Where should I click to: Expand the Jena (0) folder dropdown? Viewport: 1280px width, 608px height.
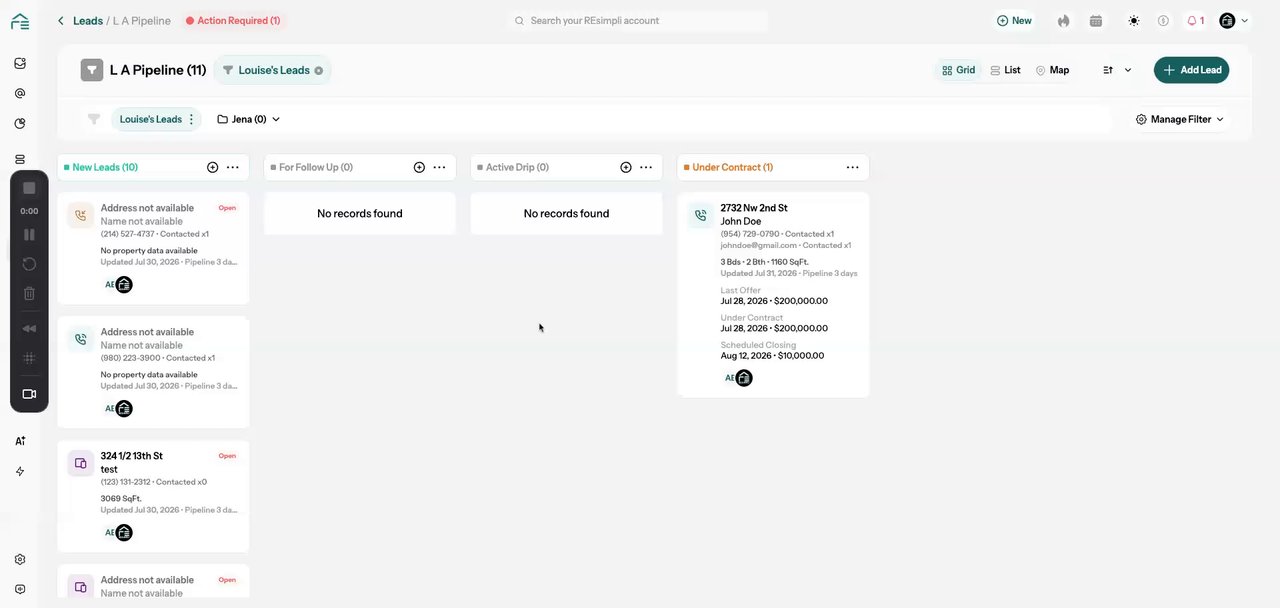click(x=248, y=119)
